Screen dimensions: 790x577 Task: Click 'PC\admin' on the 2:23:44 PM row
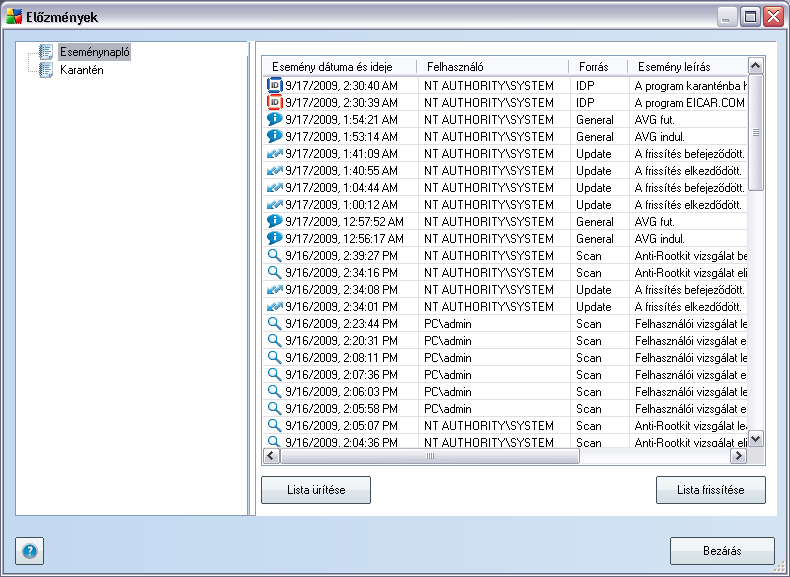point(447,324)
